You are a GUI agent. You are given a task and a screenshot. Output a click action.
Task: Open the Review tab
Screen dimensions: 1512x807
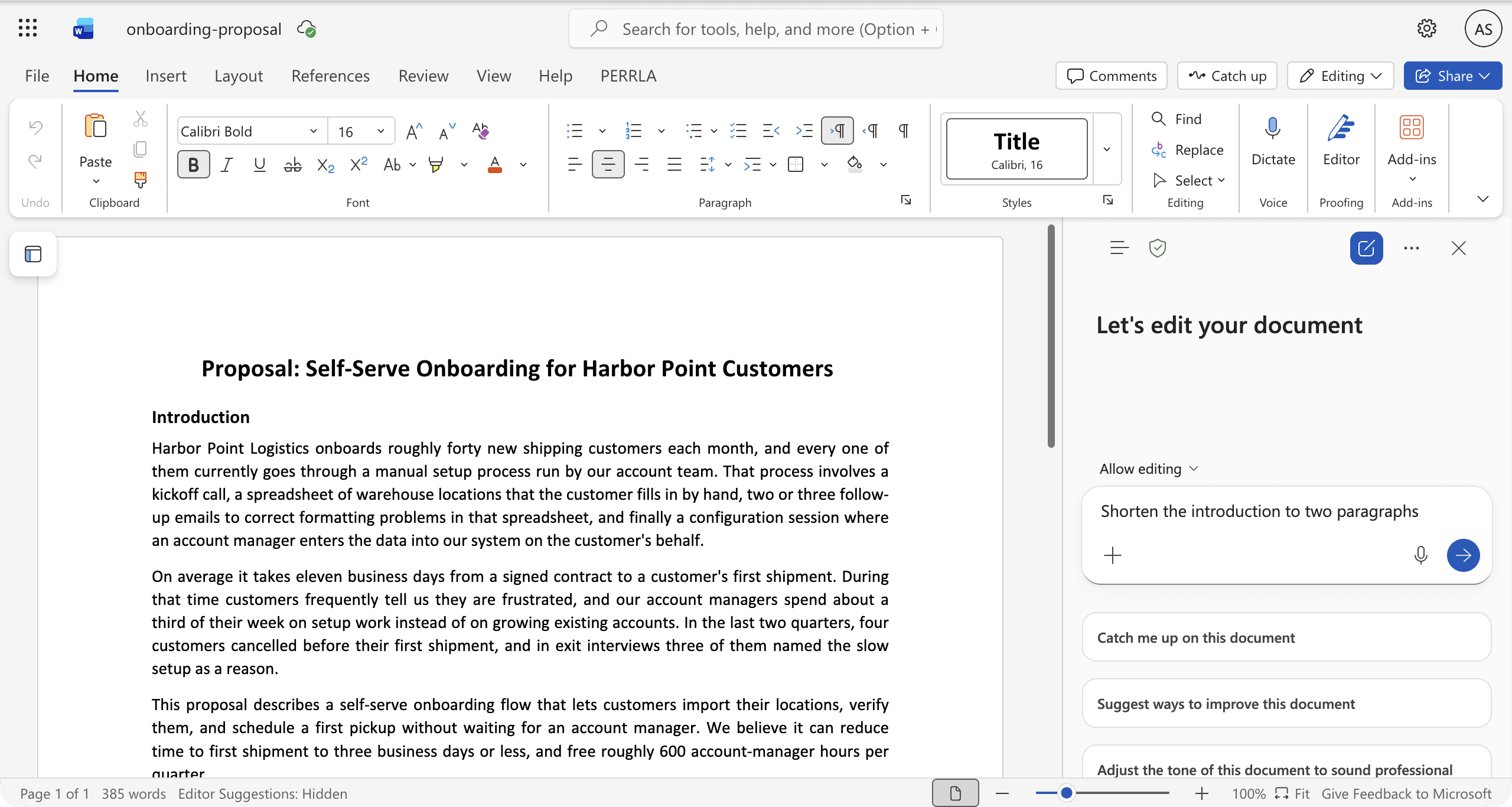pyautogui.click(x=423, y=76)
